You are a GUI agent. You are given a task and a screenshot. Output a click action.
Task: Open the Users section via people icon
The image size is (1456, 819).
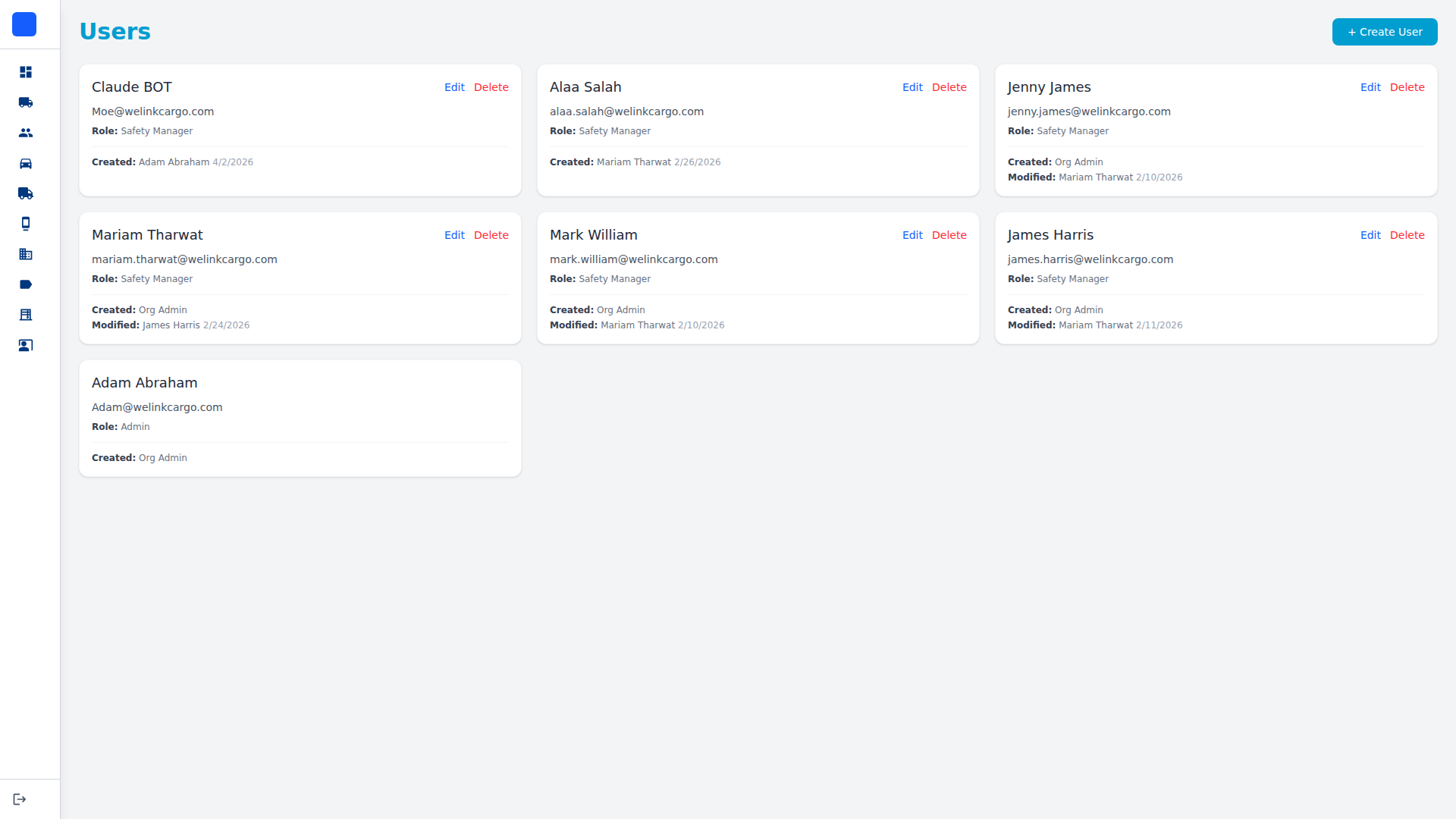coord(25,133)
